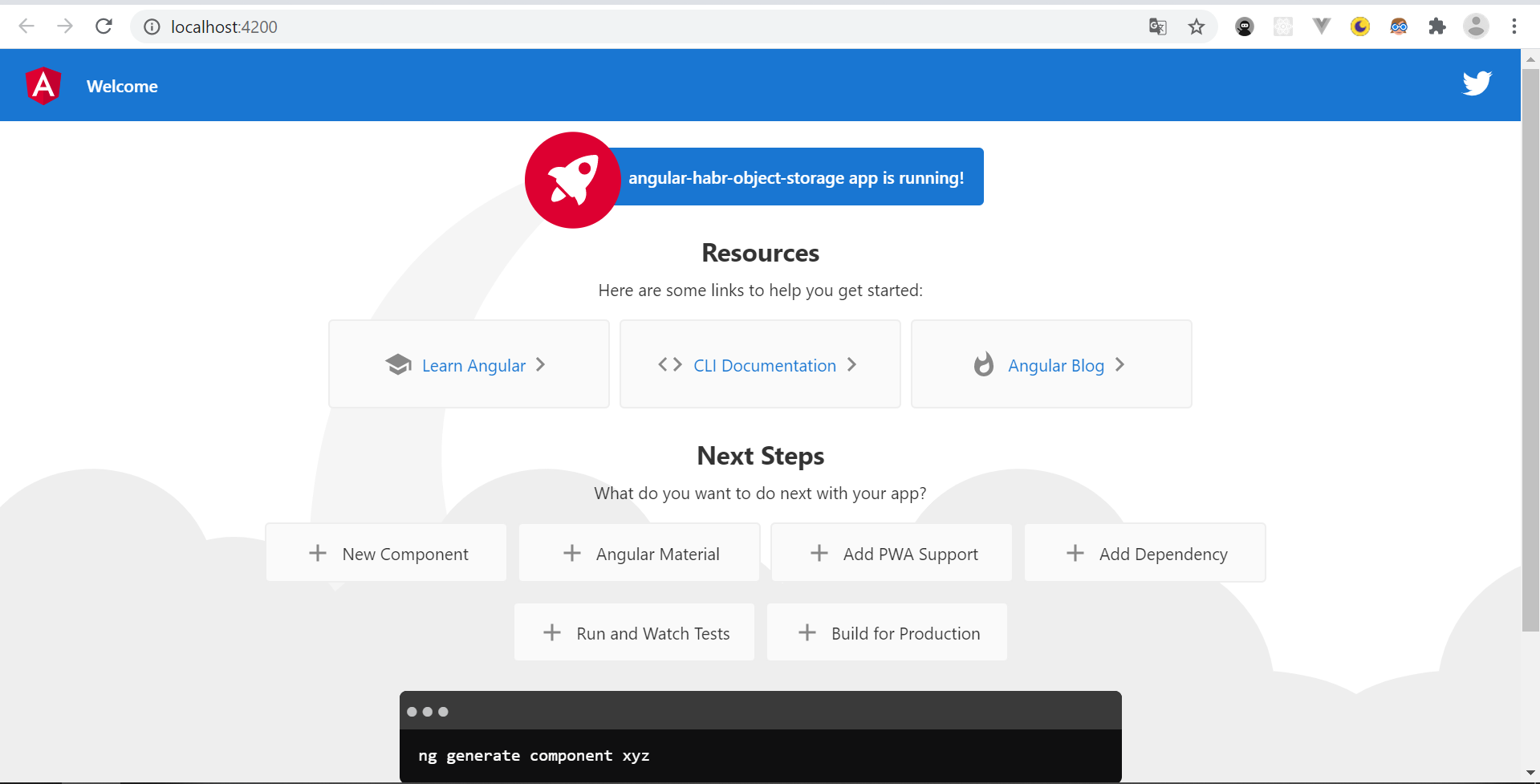Viewport: 1540px width, 784px height.
Task: Click the plus icon beside Run and Watch Tests
Action: pos(552,632)
